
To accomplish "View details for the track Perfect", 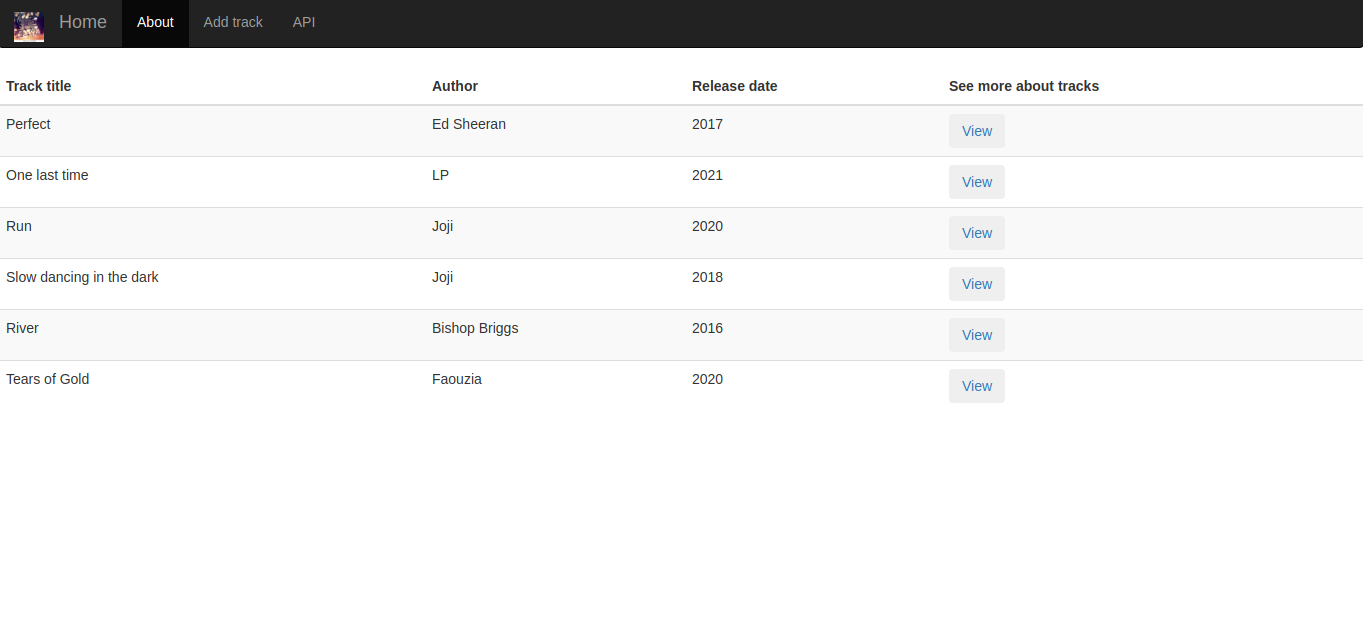I will point(977,131).
